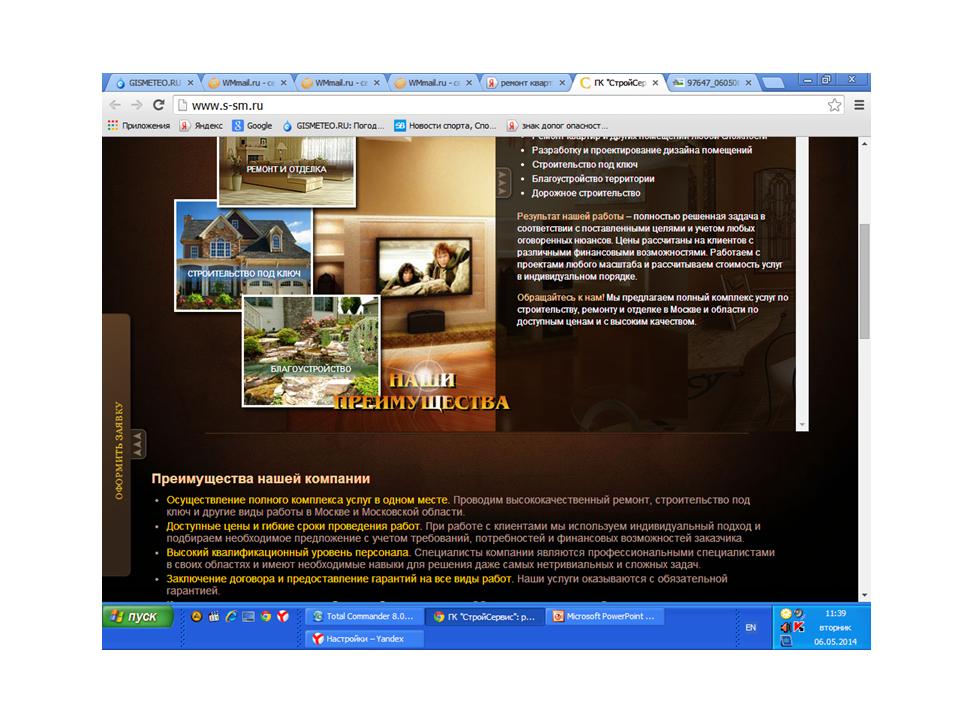Close the GISMETEO.RU tab
Image resolution: width=960 pixels, height=720 pixels.
(190, 83)
